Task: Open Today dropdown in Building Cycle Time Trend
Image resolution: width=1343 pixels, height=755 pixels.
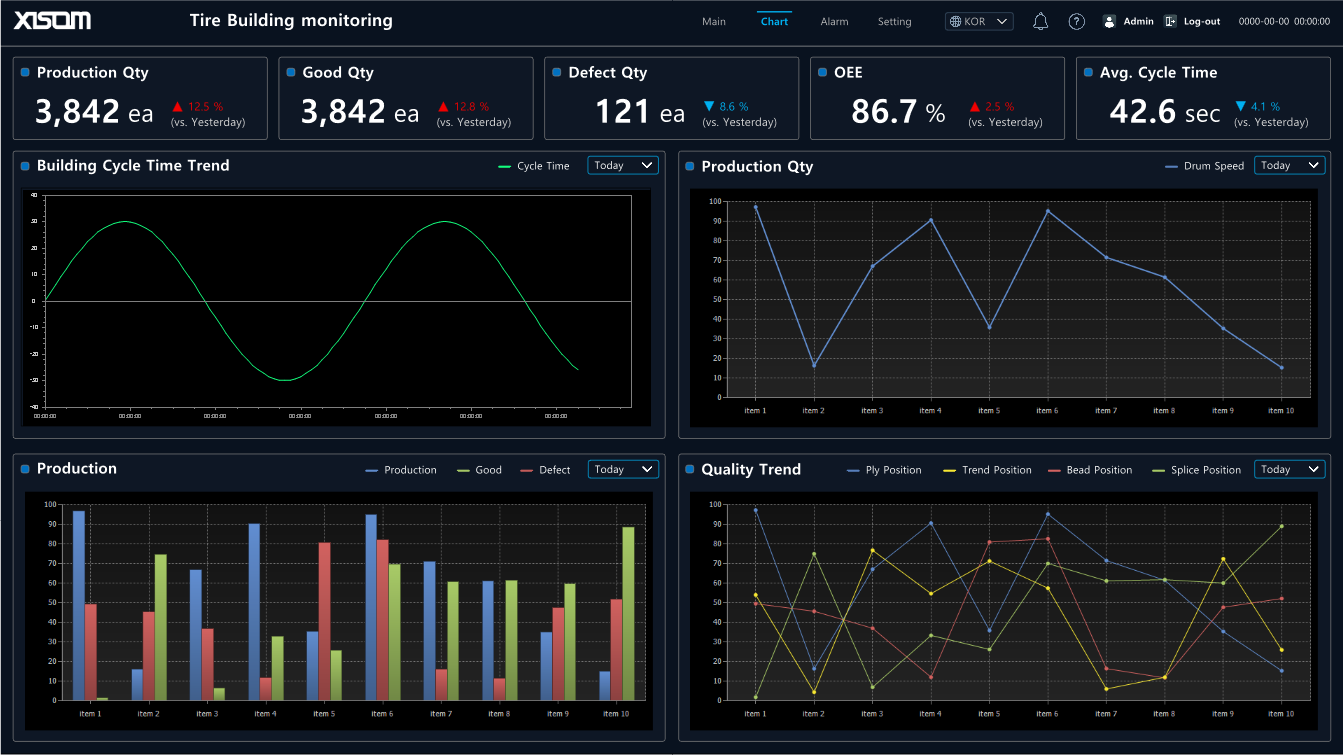Action: point(623,166)
